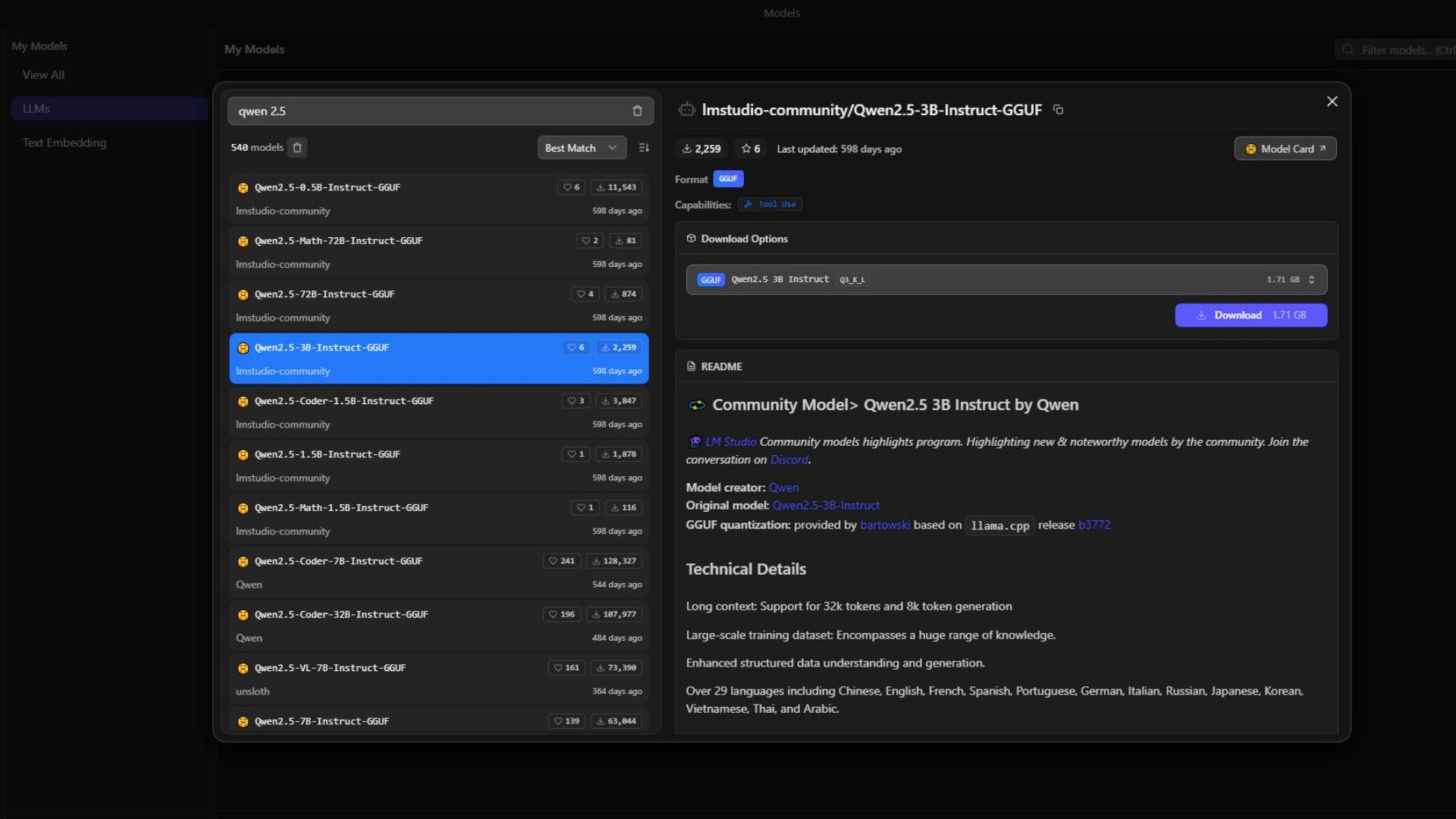Click the Hugging Face icon on Qwen2.5-72B-Instruct row
Viewport: 1456px width, 819px height.
click(243, 294)
